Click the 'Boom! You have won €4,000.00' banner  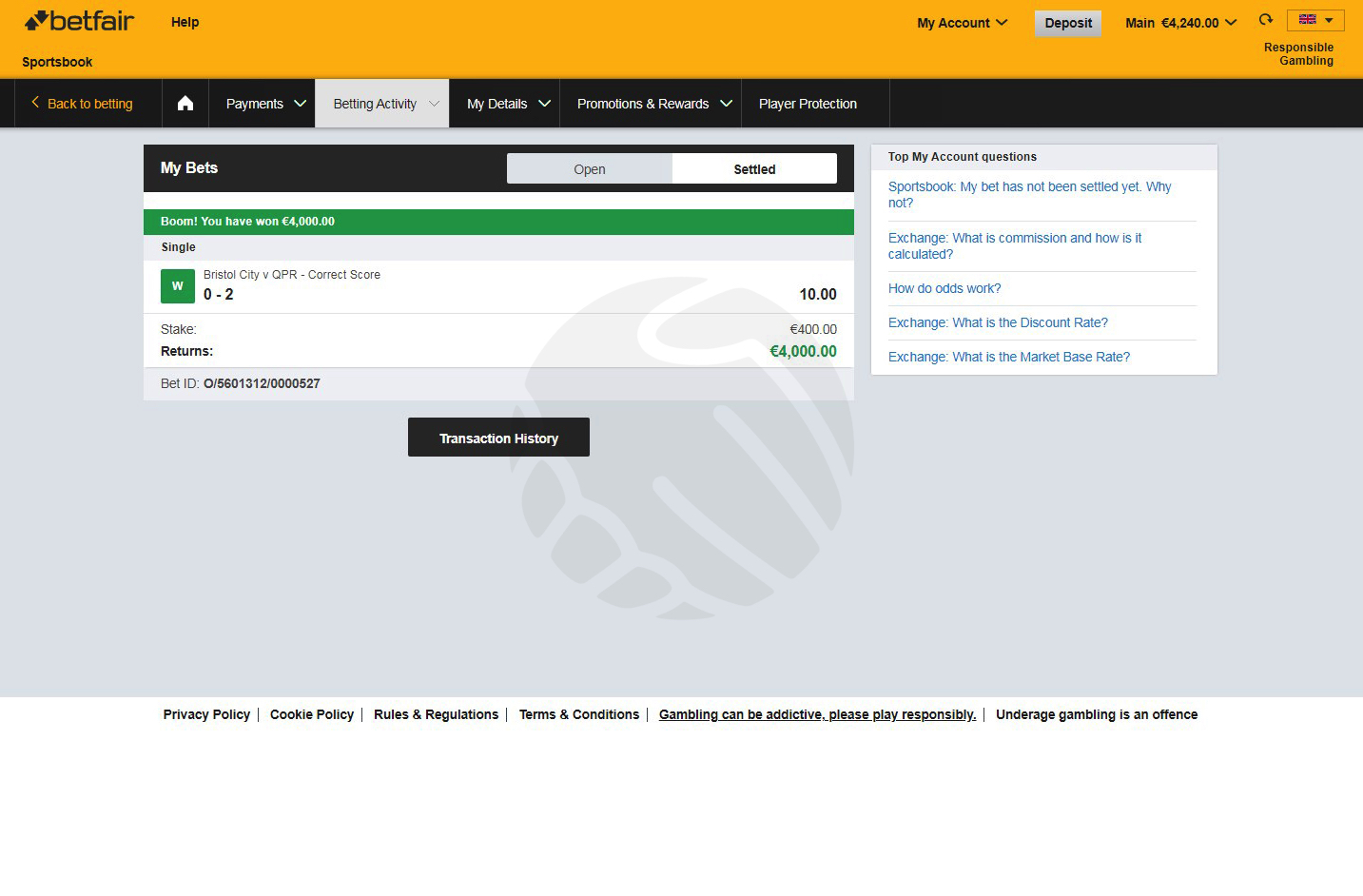pos(498,222)
